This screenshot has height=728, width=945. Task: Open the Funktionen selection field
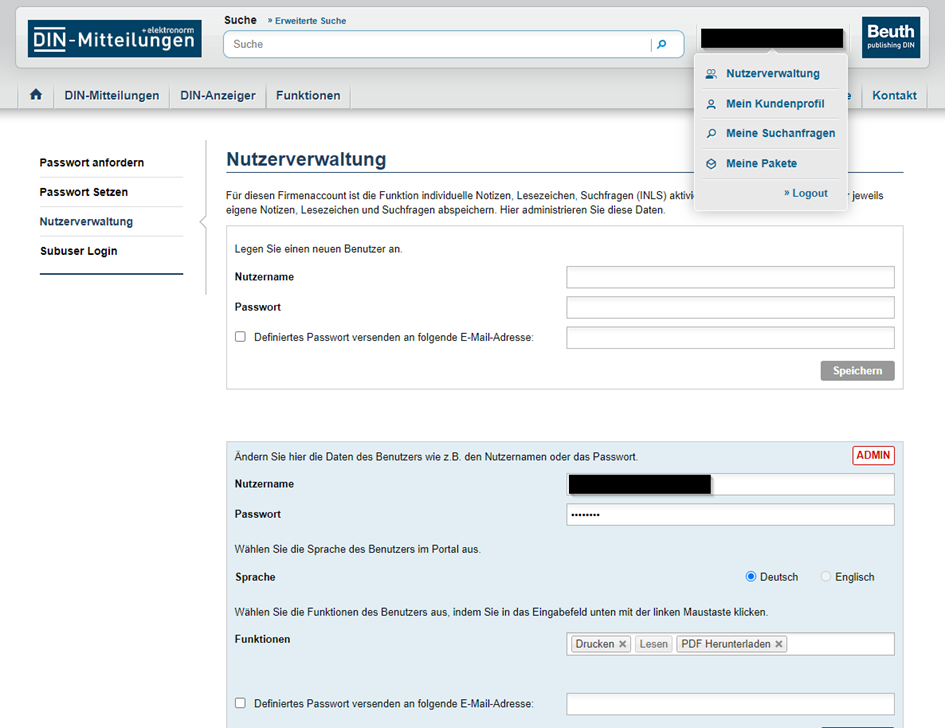(840, 644)
